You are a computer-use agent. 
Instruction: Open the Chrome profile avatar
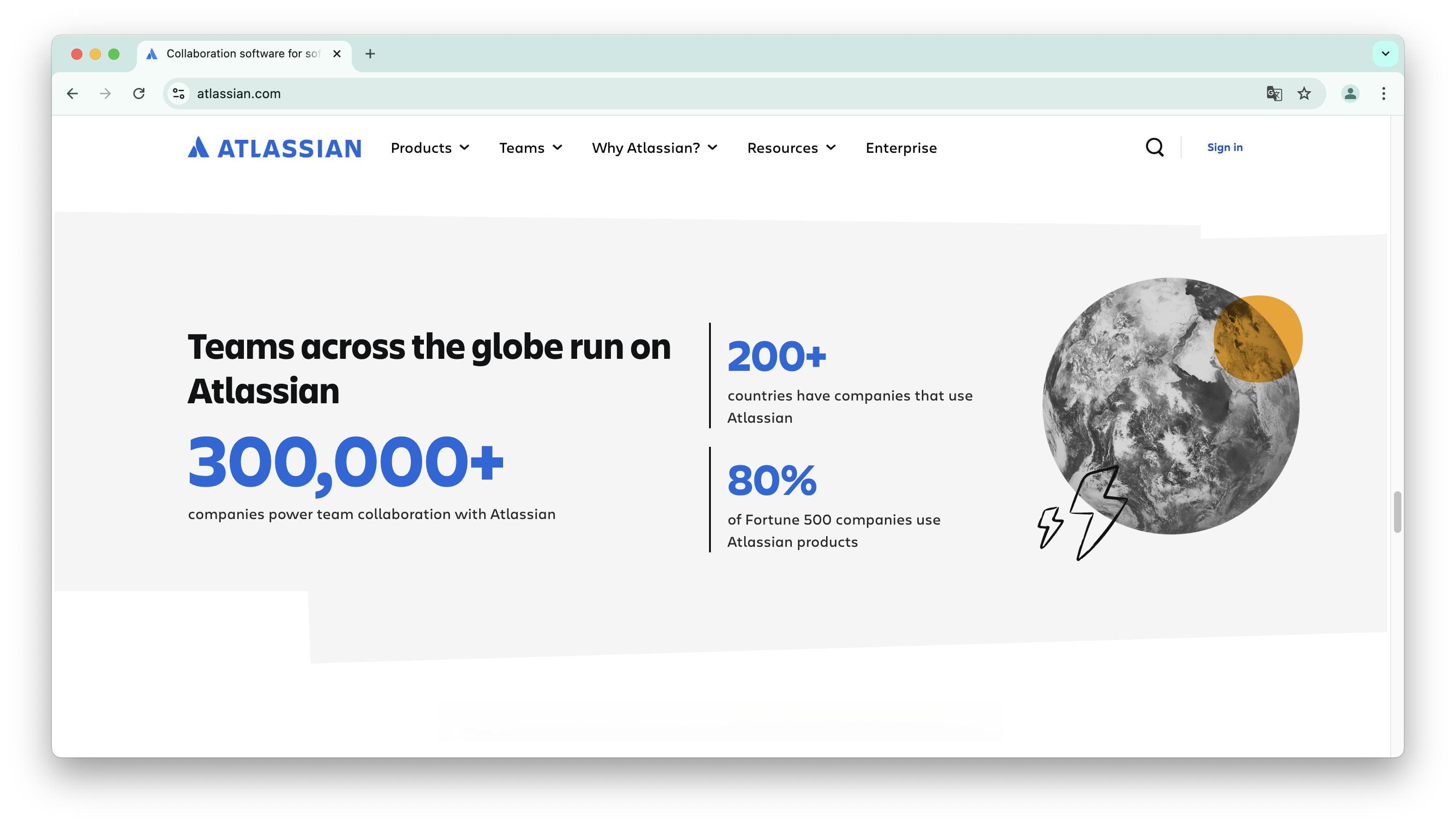point(1350,94)
